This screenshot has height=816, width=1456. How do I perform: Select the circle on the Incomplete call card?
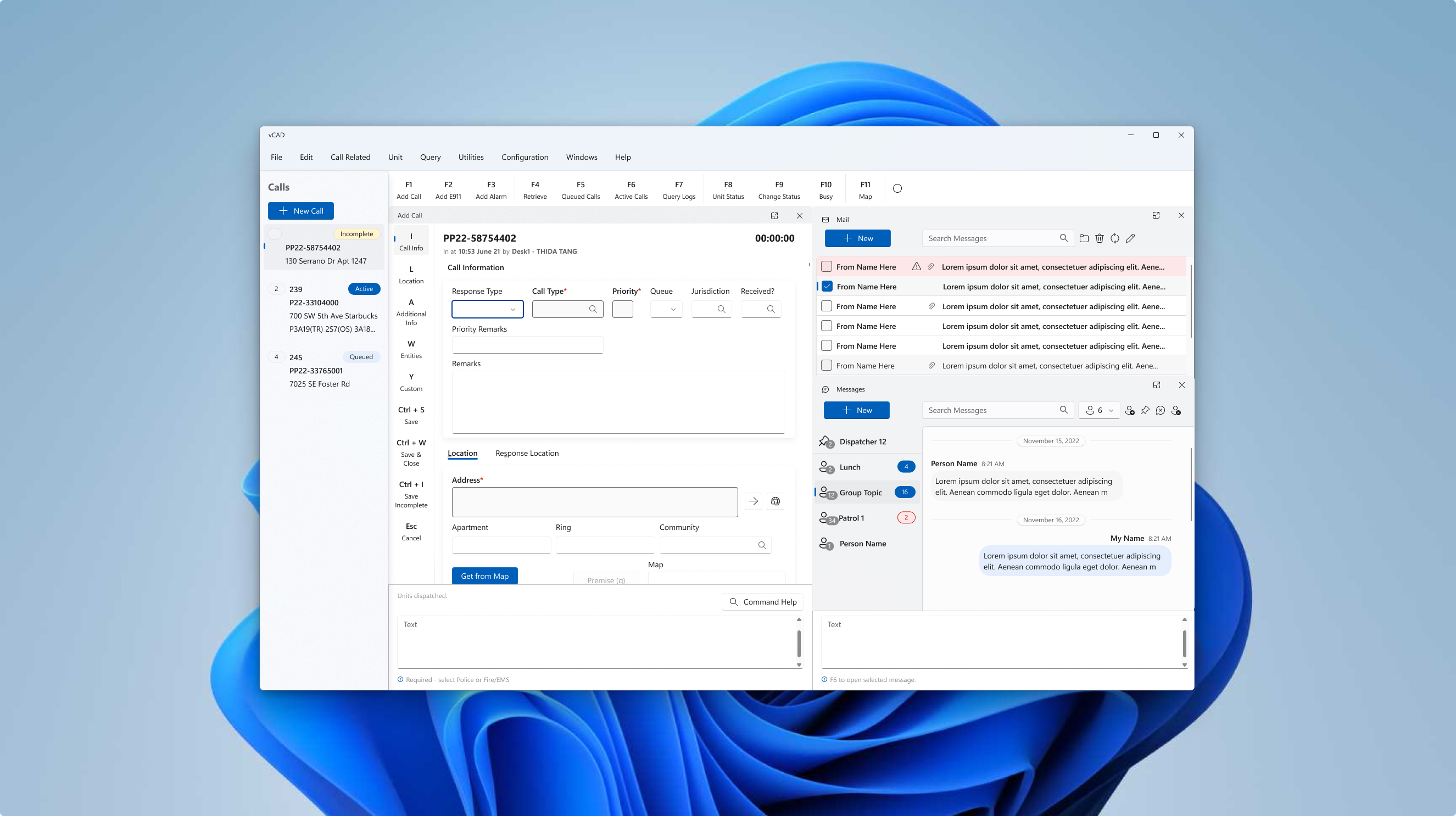(x=275, y=234)
